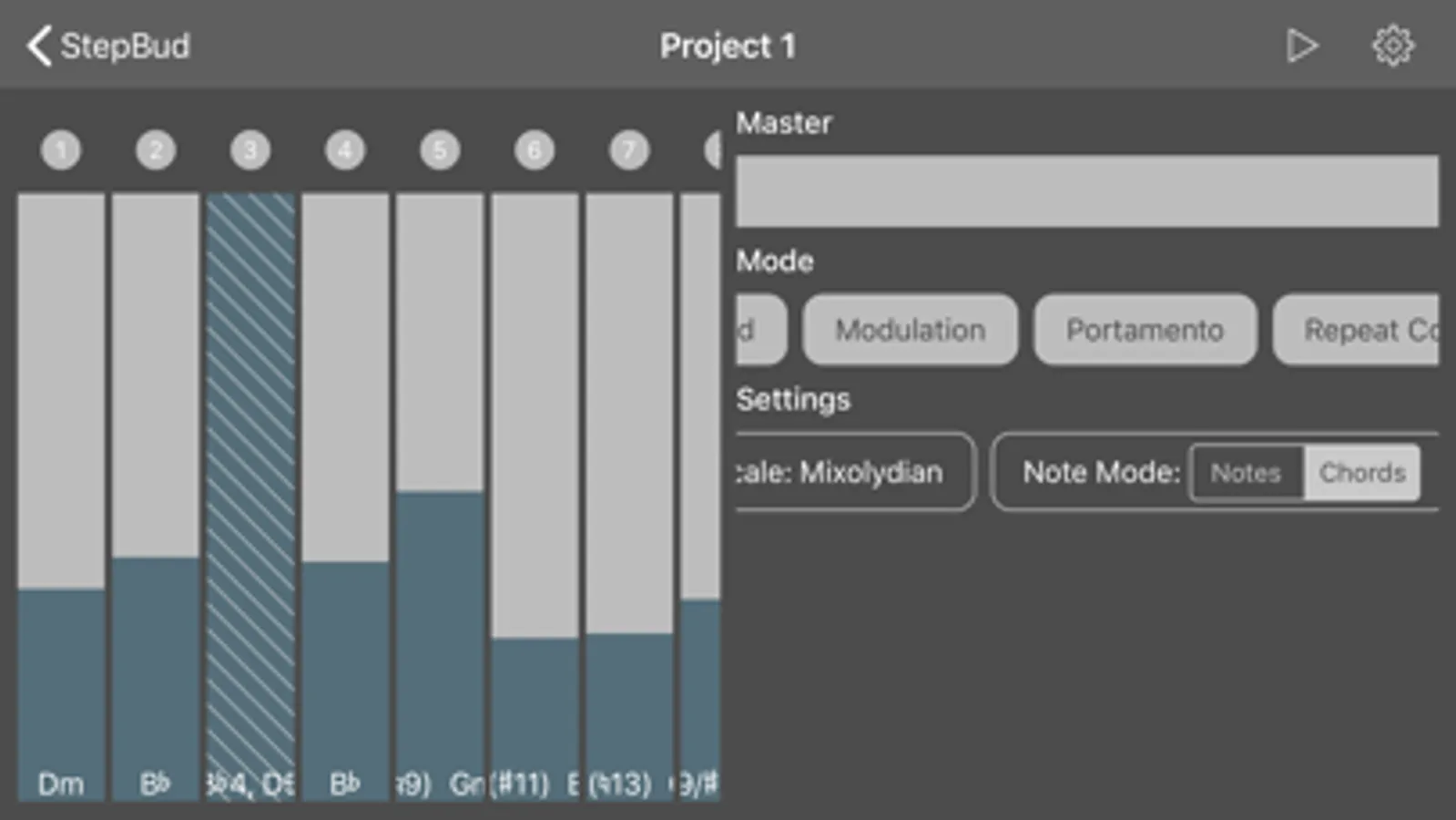This screenshot has height=820, width=1456.
Task: Click the Master slider bar
Action: pyautogui.click(x=1086, y=191)
